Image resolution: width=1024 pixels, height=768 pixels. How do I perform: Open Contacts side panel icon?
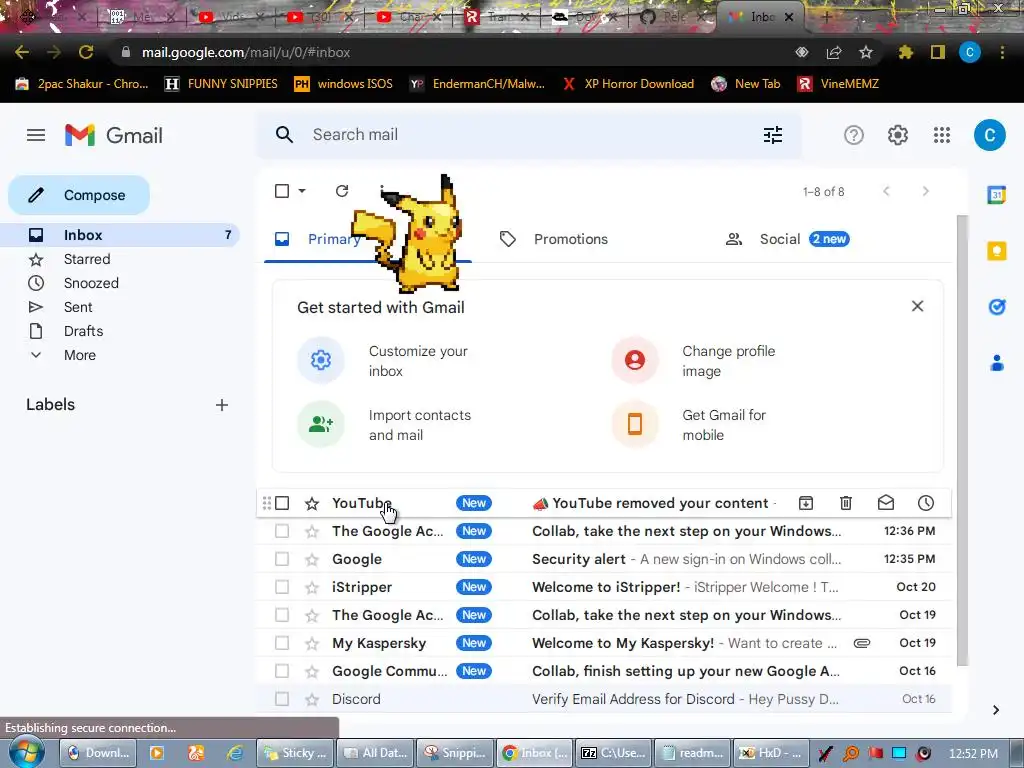(997, 362)
